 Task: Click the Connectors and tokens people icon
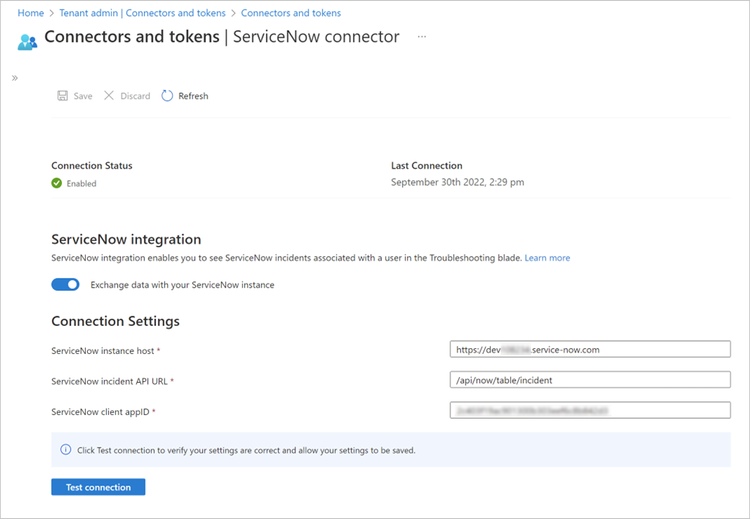point(27,41)
